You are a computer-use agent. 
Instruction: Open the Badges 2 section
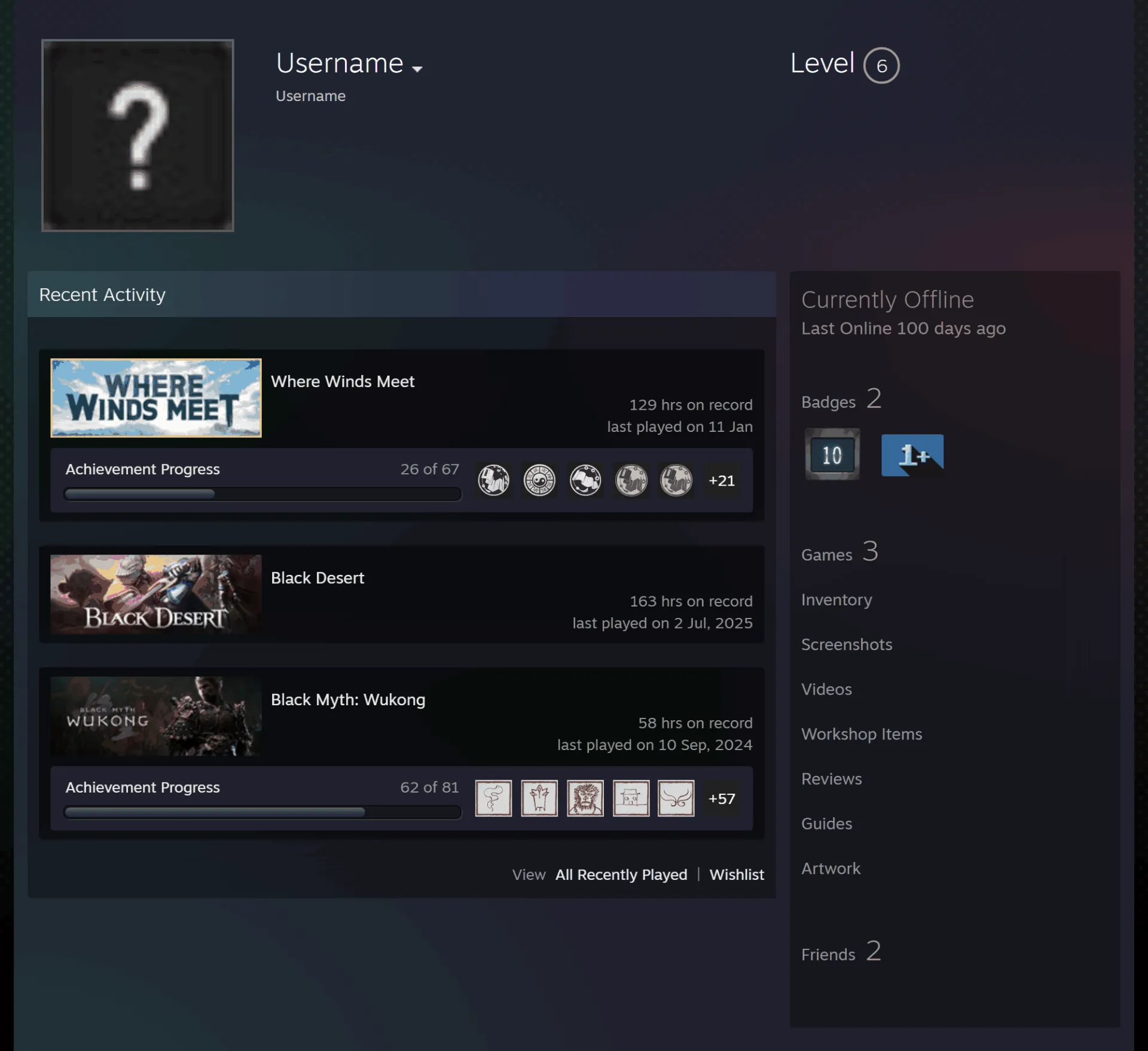(x=841, y=399)
